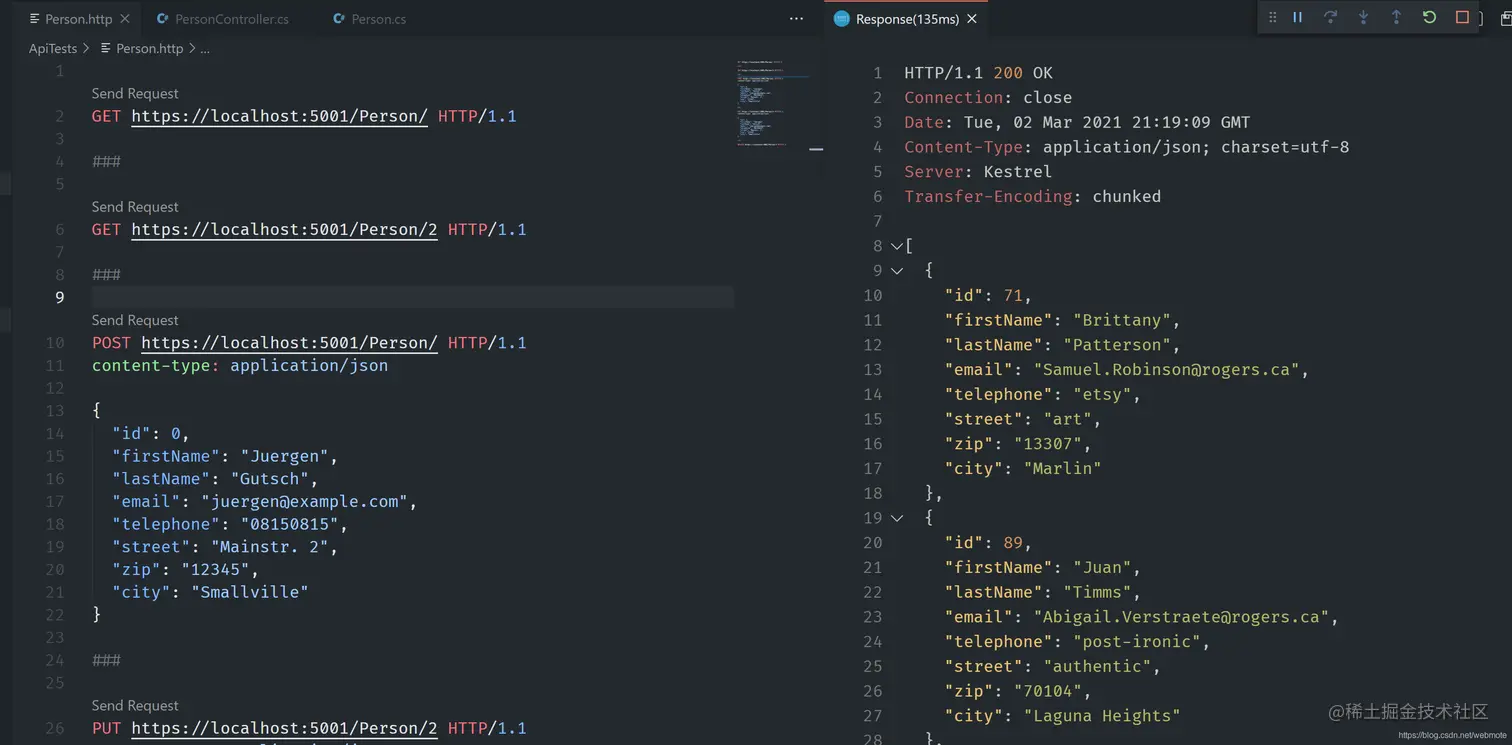Click line number 9 in Person.http

tap(59, 297)
